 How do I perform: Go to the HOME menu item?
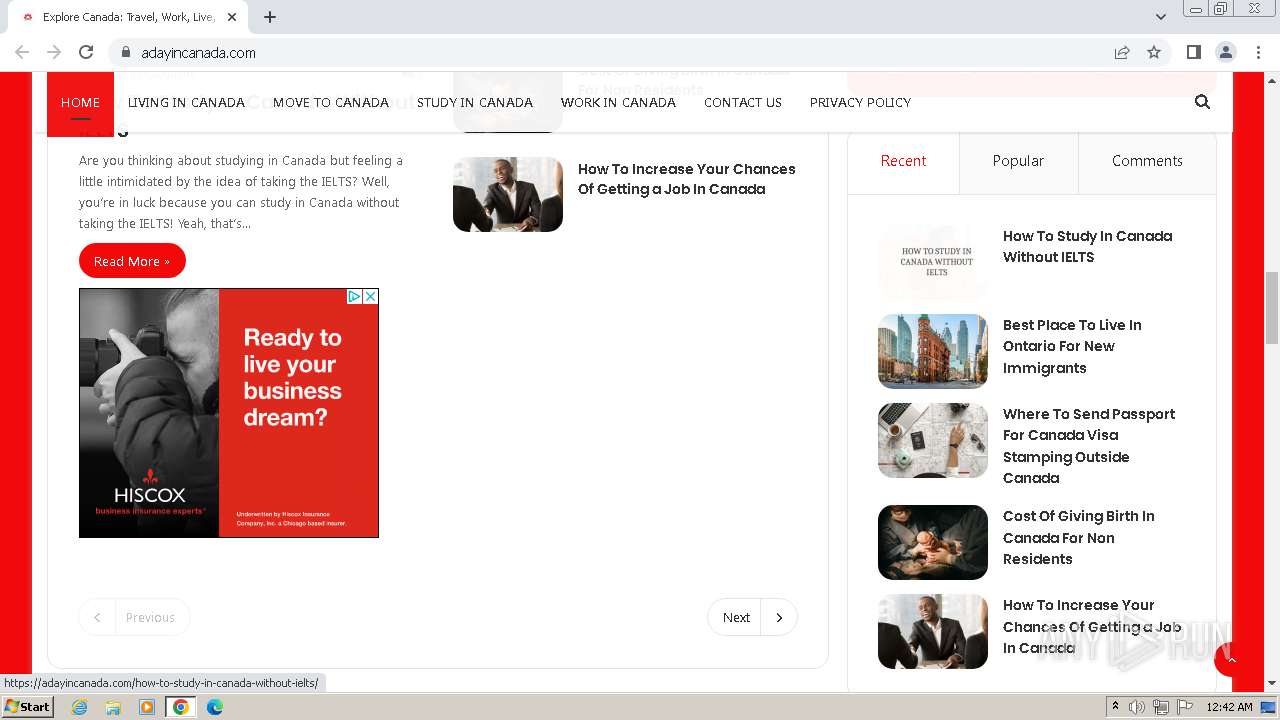coord(80,102)
